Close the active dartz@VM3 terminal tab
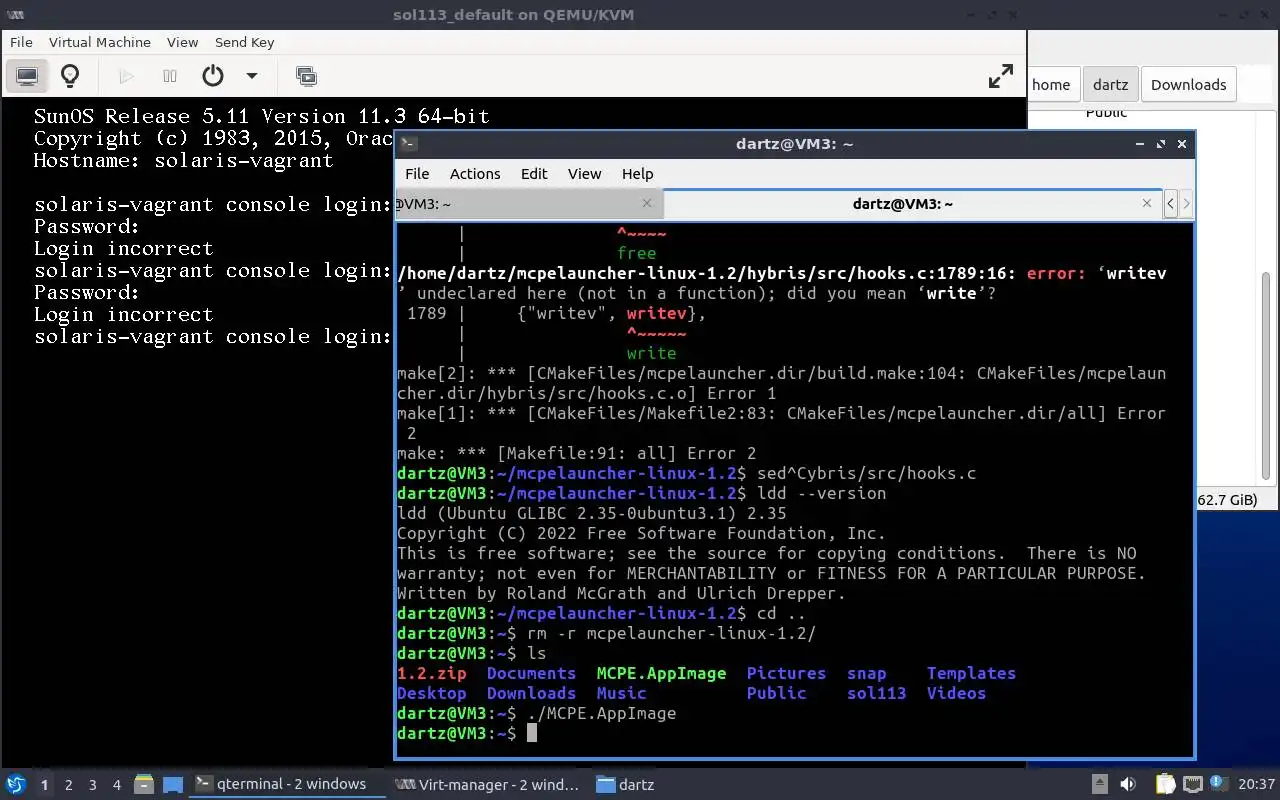 [x=1147, y=203]
